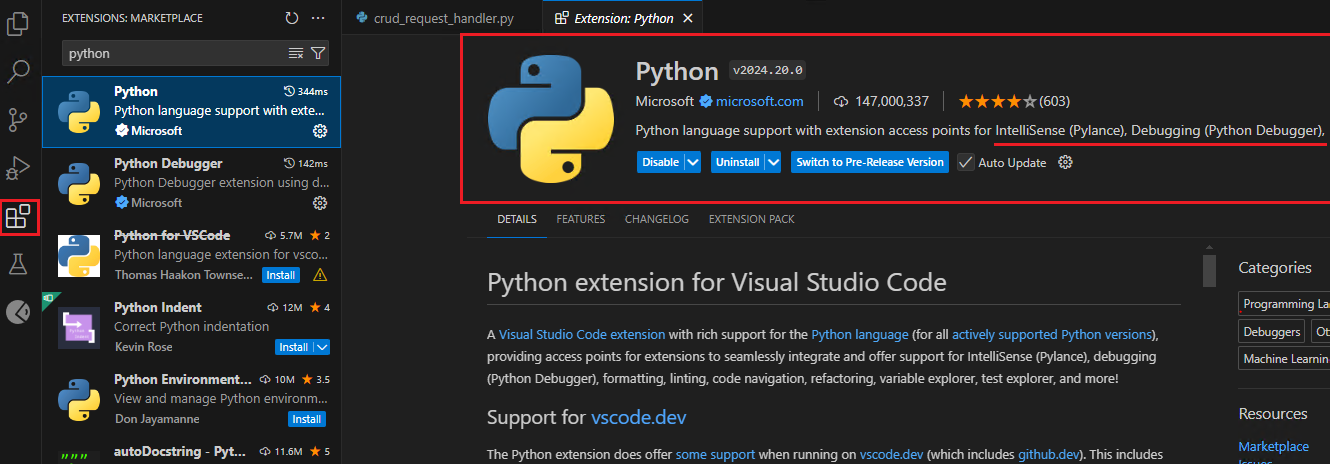
Task: Open the Visual Studio Code extension link
Action: [x=582, y=334]
